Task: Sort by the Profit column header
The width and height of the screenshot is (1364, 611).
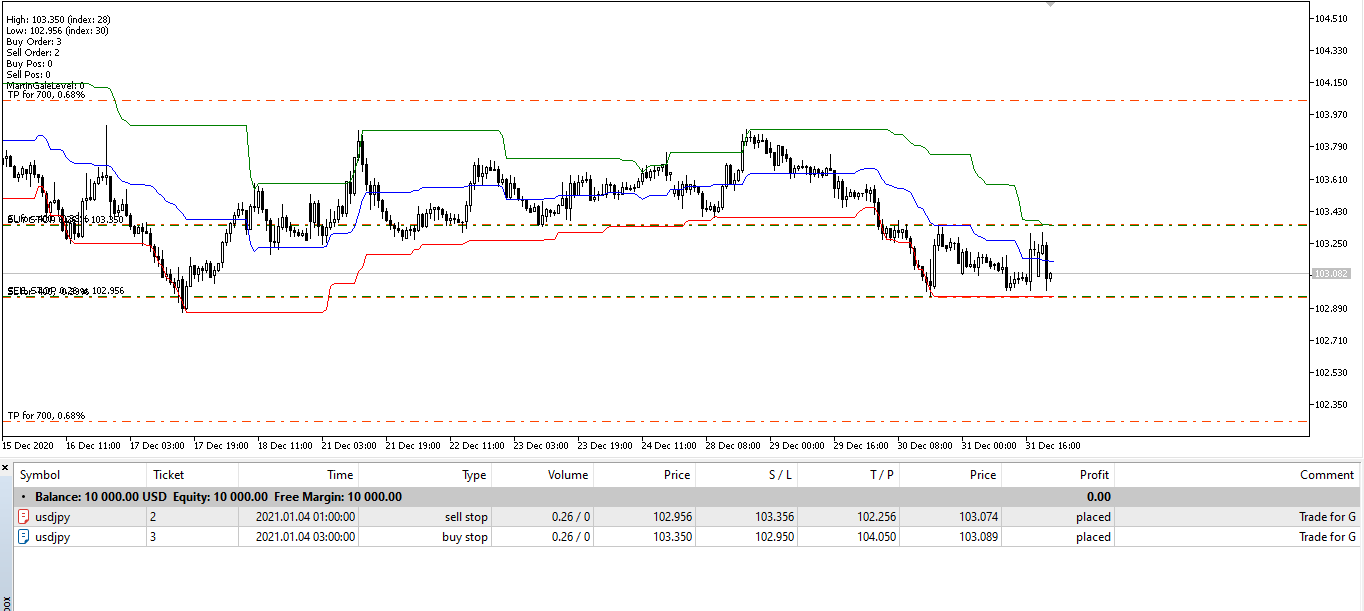Action: [x=1094, y=475]
